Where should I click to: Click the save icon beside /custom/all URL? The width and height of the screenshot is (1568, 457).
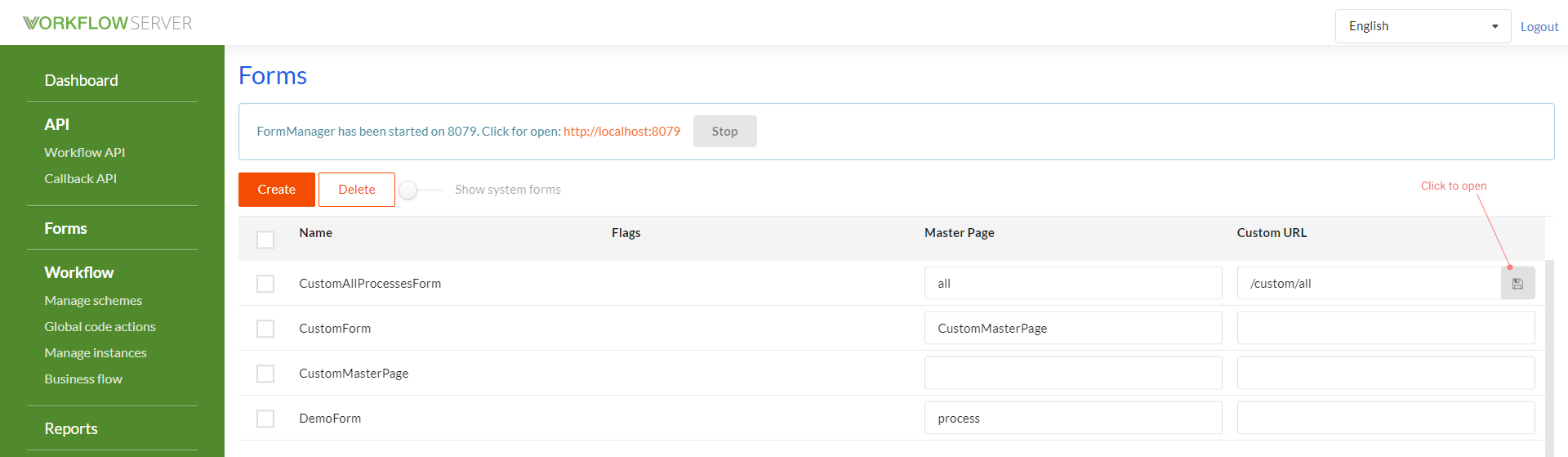click(1517, 283)
